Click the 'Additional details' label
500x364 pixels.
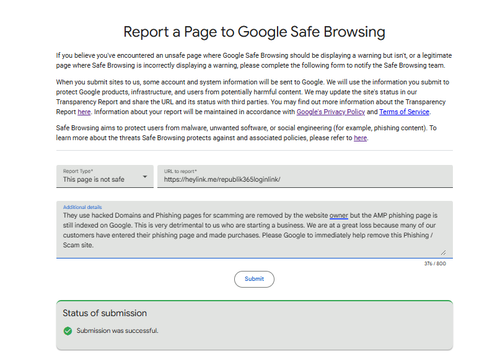(x=82, y=207)
